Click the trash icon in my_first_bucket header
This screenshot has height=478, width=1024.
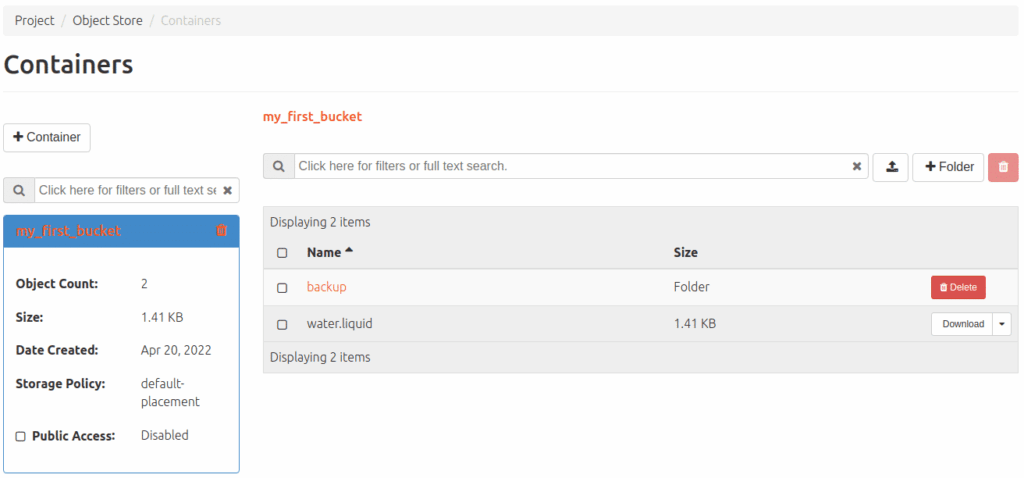[x=222, y=231]
